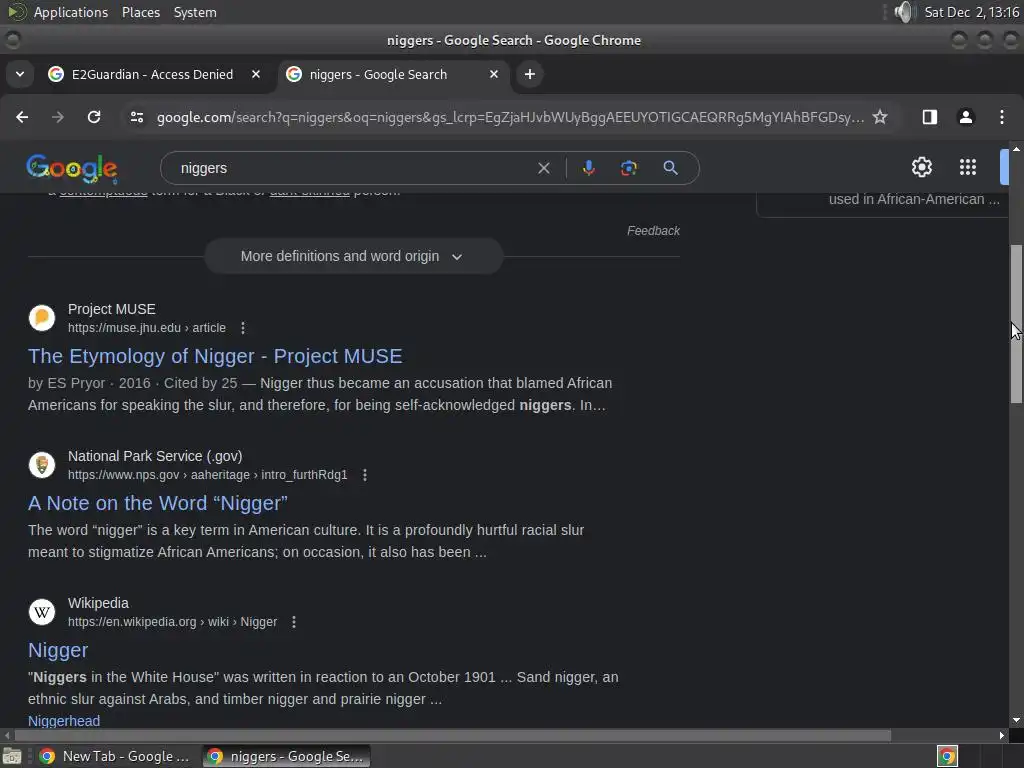The image size is (1024, 768).
Task: Open Google quick settings gear
Action: click(921, 167)
